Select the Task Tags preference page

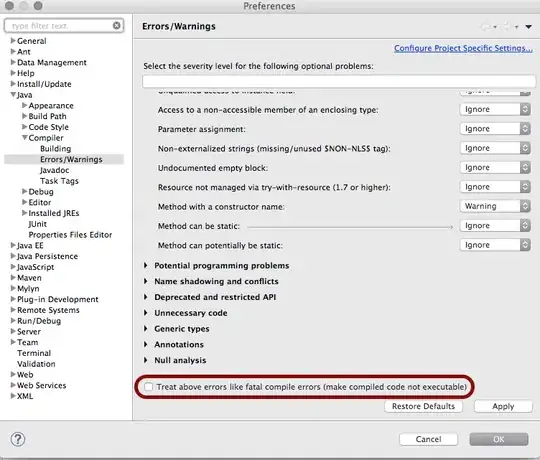tap(59, 181)
